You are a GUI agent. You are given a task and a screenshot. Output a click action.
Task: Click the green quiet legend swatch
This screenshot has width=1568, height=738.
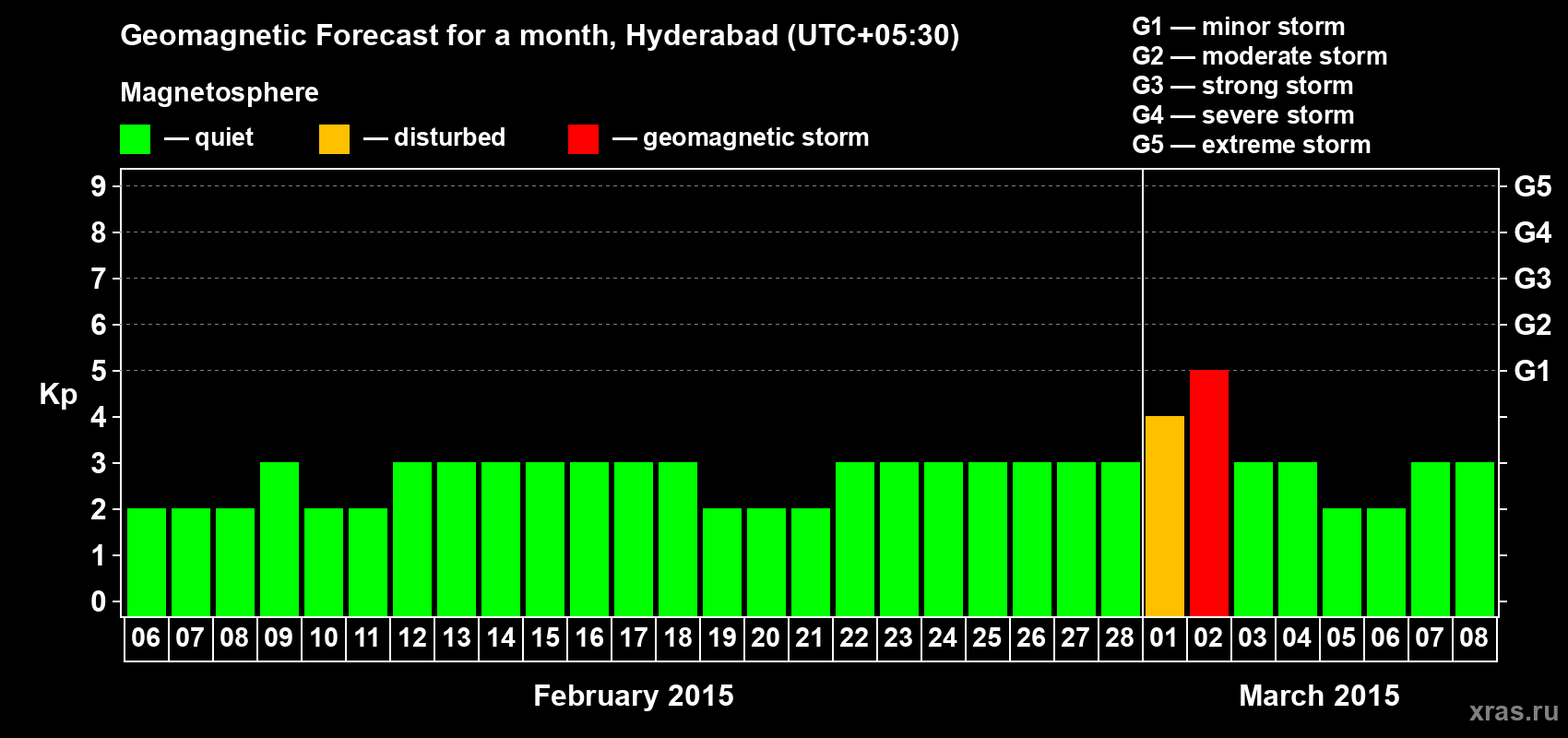135,139
